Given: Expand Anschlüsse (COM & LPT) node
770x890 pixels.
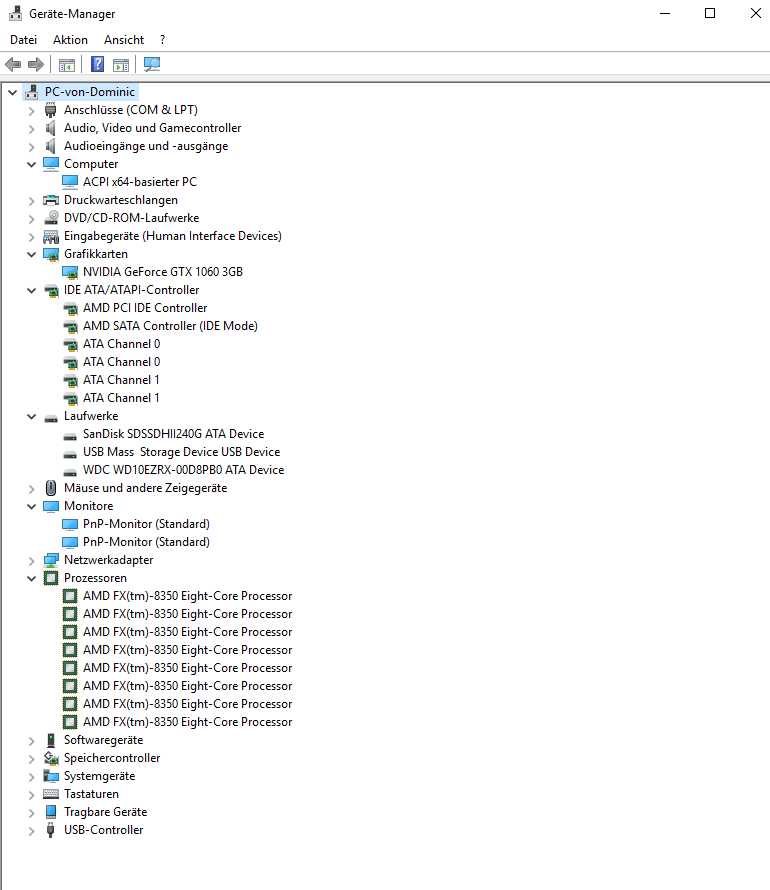Looking at the screenshot, I should (32, 111).
